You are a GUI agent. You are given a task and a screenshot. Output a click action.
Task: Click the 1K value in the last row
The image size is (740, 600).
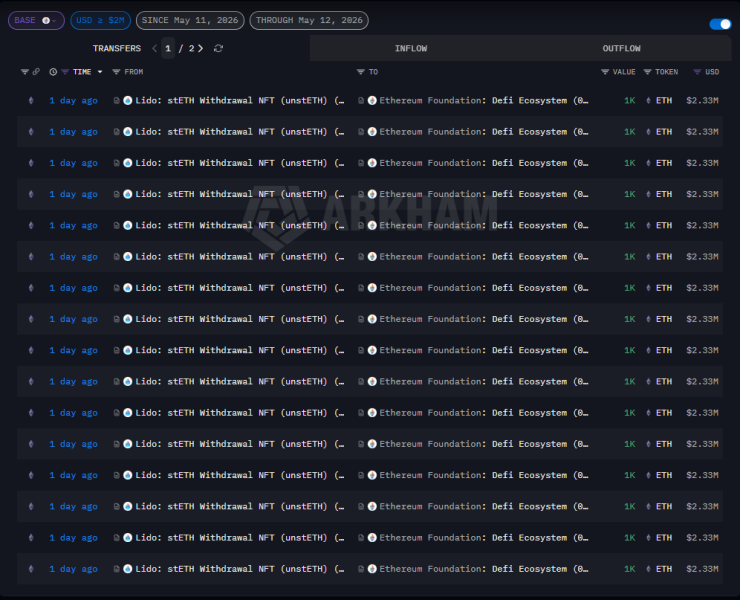click(630, 569)
